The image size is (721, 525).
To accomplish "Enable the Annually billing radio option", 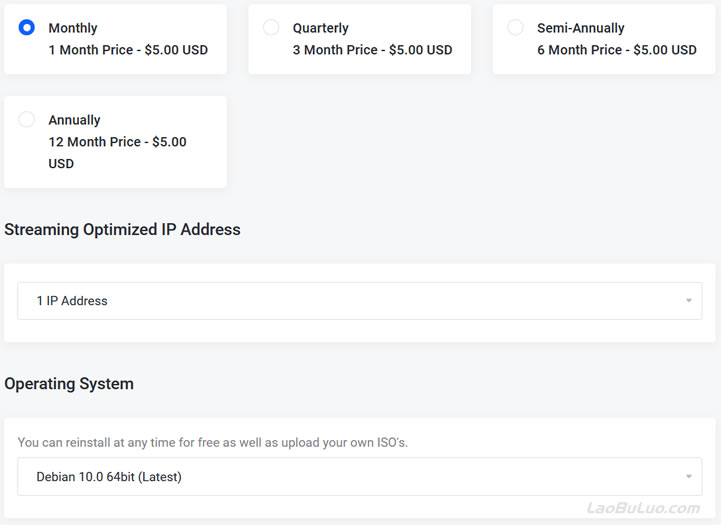I will pos(27,120).
